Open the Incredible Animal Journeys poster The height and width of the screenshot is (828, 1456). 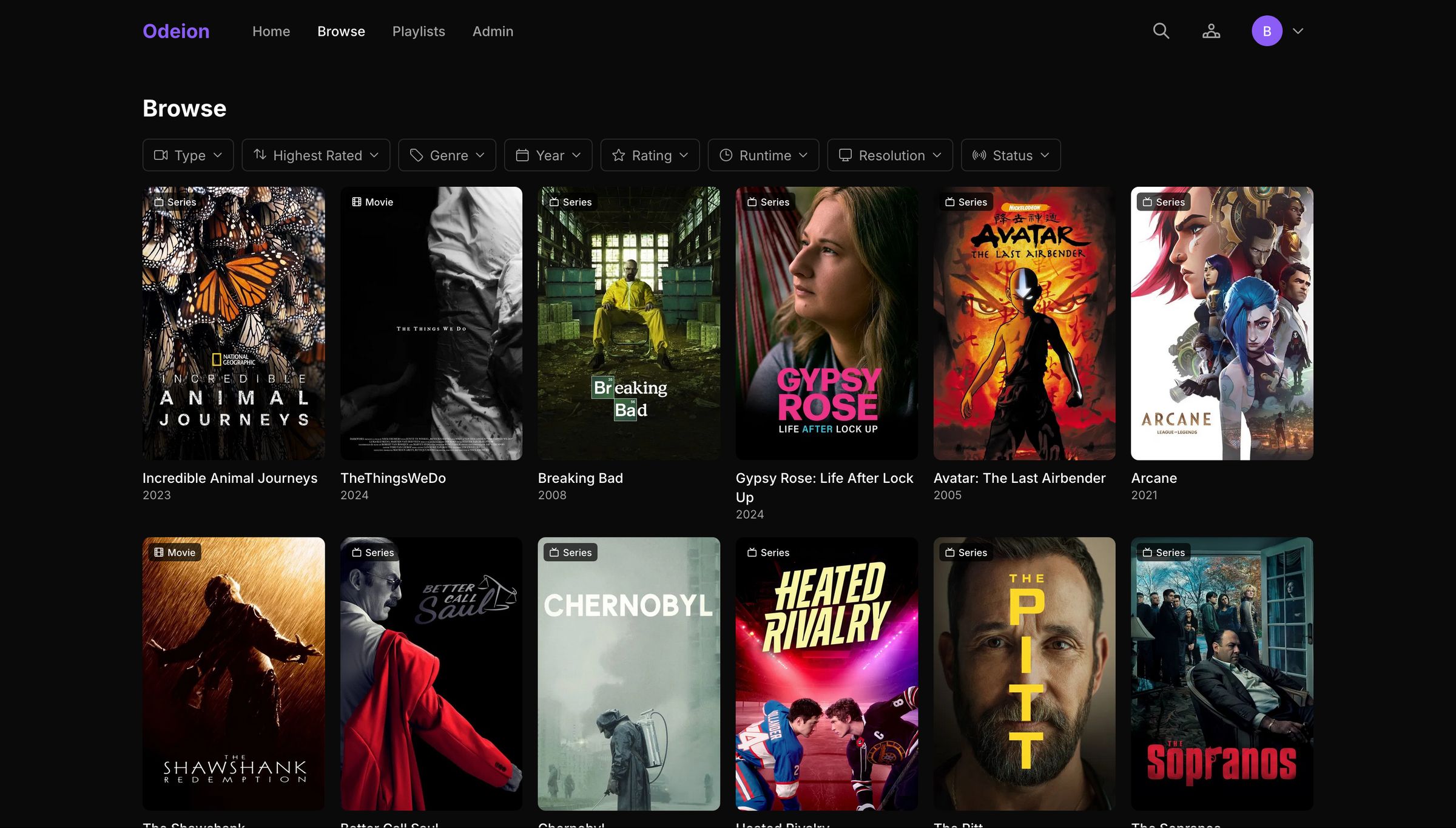234,323
